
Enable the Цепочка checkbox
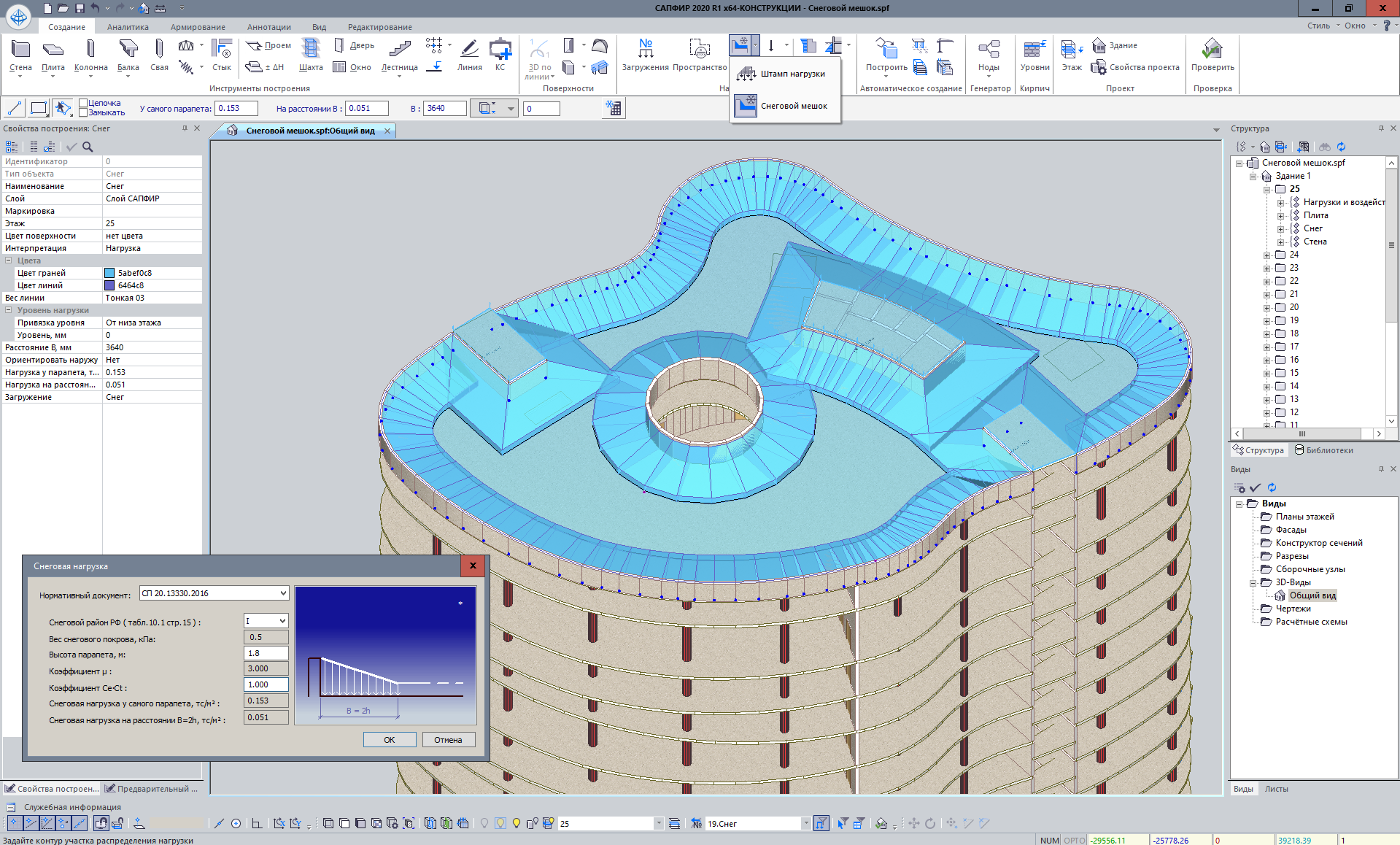pyautogui.click(x=83, y=104)
